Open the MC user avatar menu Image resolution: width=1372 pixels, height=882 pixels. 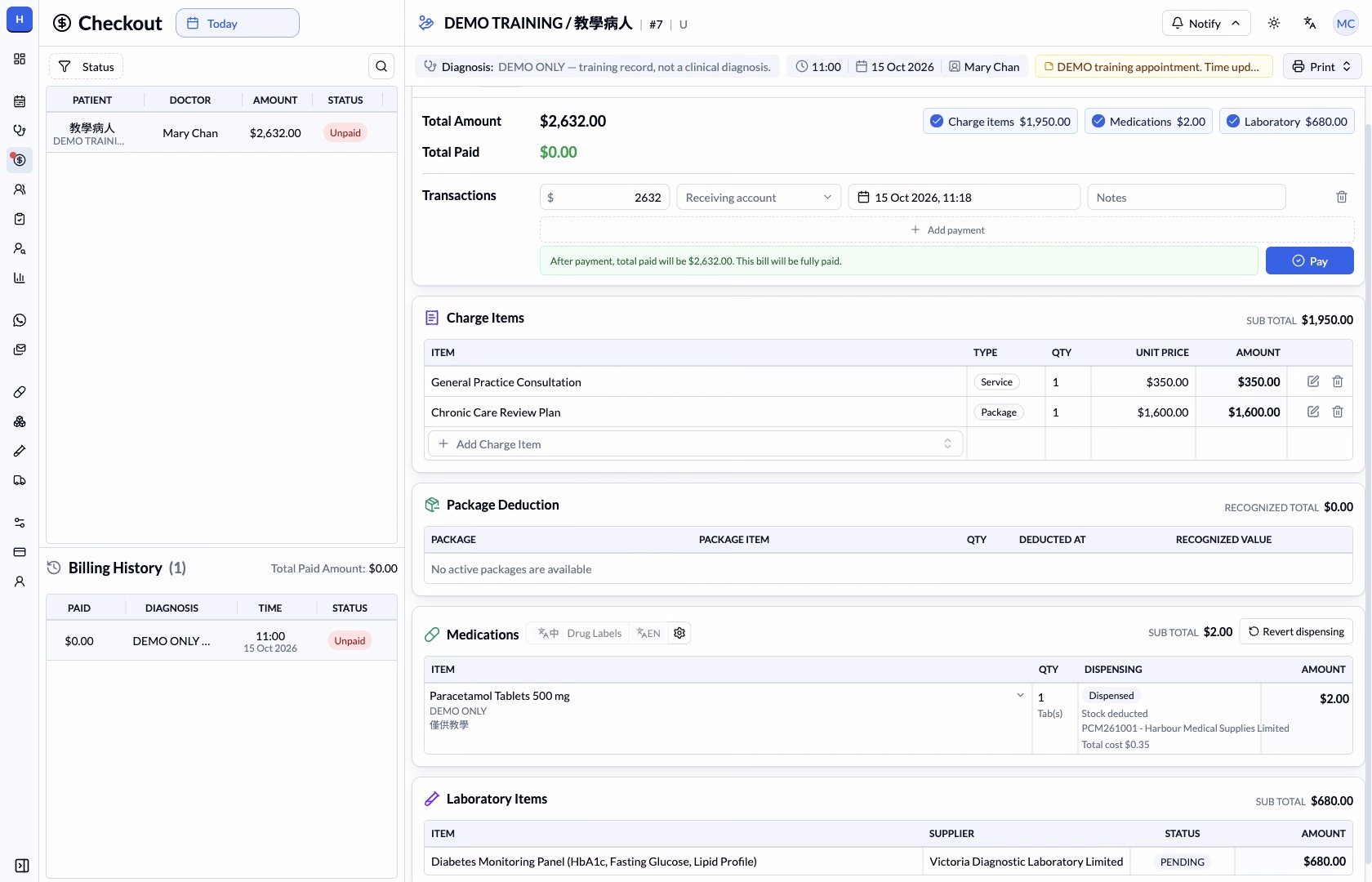click(x=1346, y=23)
